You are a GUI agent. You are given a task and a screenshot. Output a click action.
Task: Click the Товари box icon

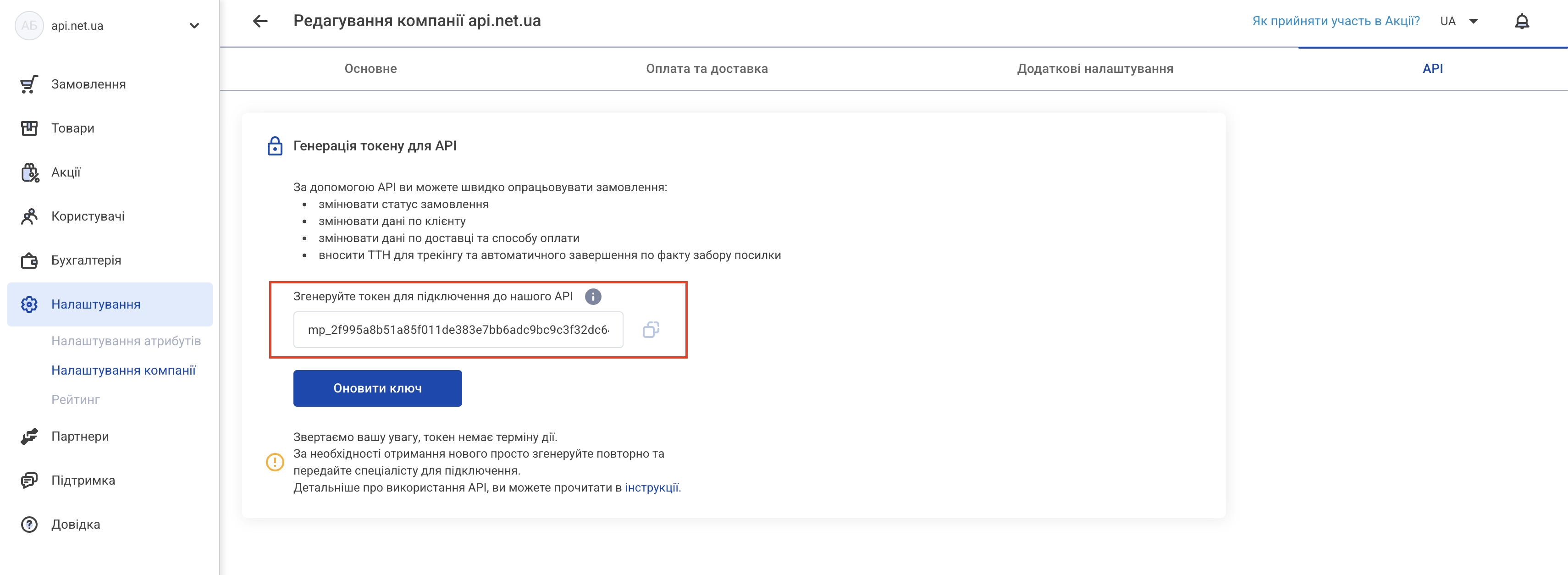[x=29, y=128]
